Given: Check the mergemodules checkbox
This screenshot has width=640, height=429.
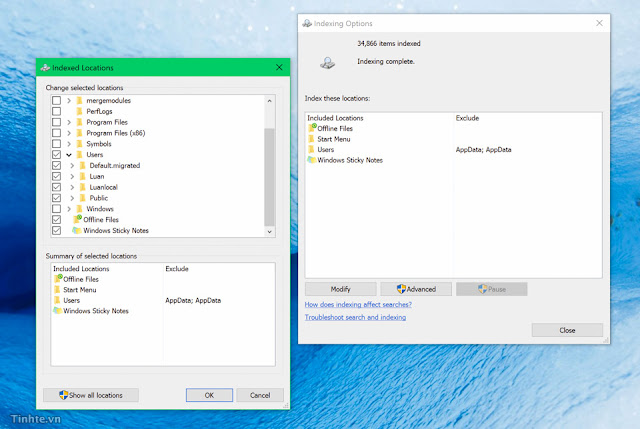Looking at the screenshot, I should pos(56,100).
